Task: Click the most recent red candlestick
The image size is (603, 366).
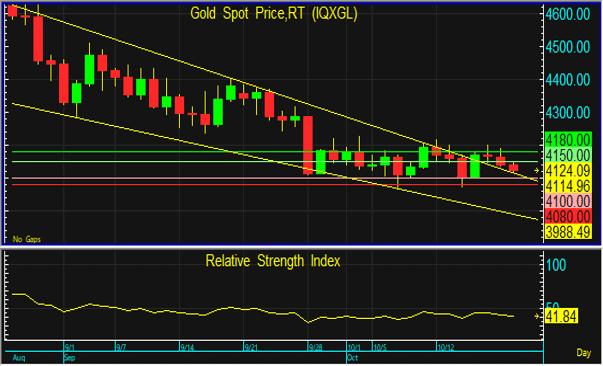Action: click(513, 168)
